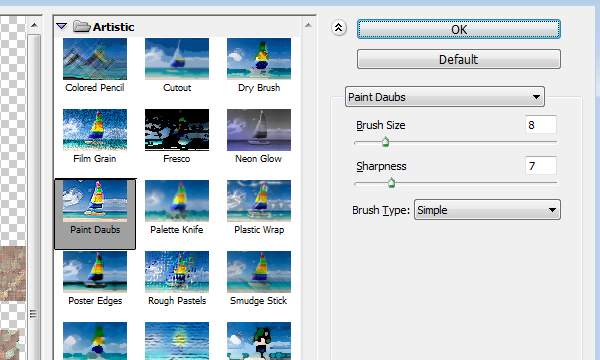
Task: Pick the Film Grain filter thumbnail
Action: tap(95, 130)
